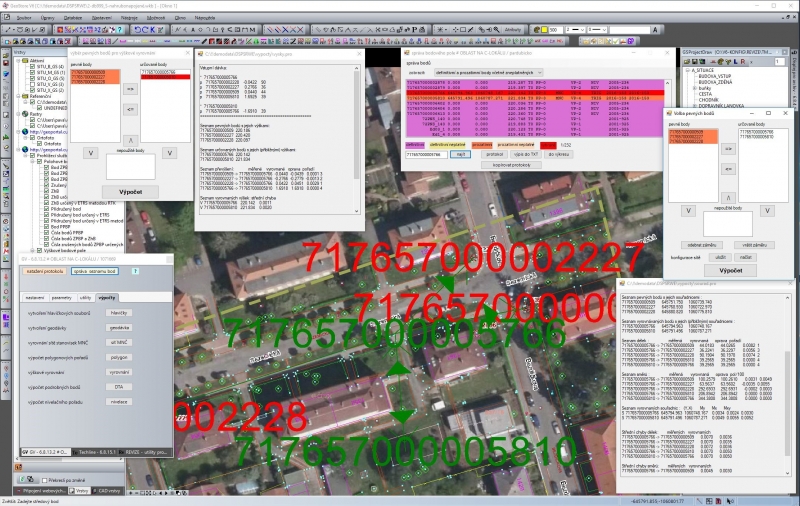Click the blue question mark help icon
The height and width of the screenshot is (506, 800).
click(x=120, y=30)
